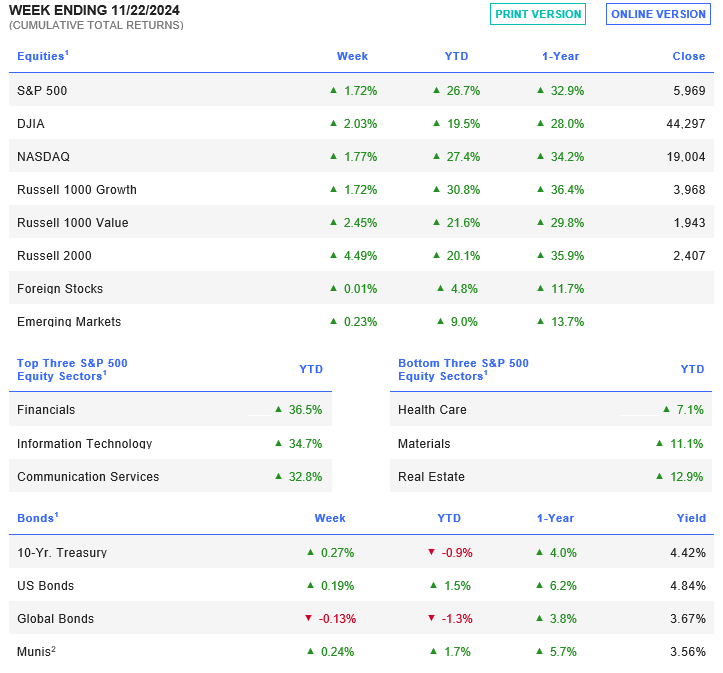The image size is (723, 673).
Task: Click DJIA weekly return 2.03%
Action: coord(360,124)
